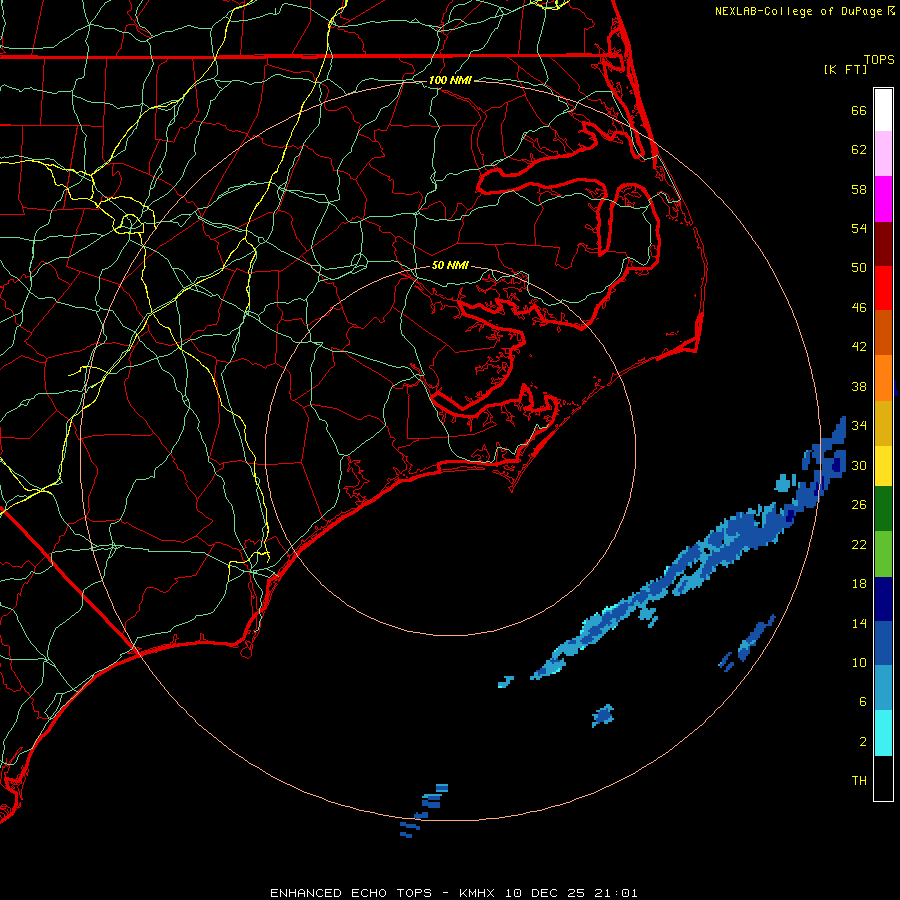Click the TH legend label
The width and height of the screenshot is (900, 900).
tap(859, 781)
